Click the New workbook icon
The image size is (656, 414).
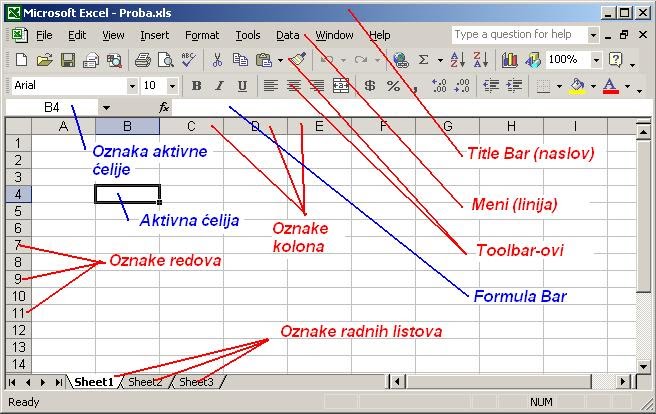(21, 60)
